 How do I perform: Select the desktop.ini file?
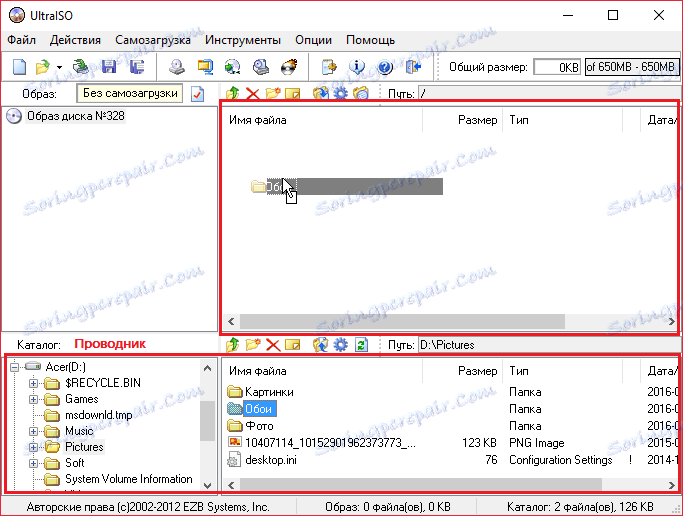pyautogui.click(x=271, y=460)
